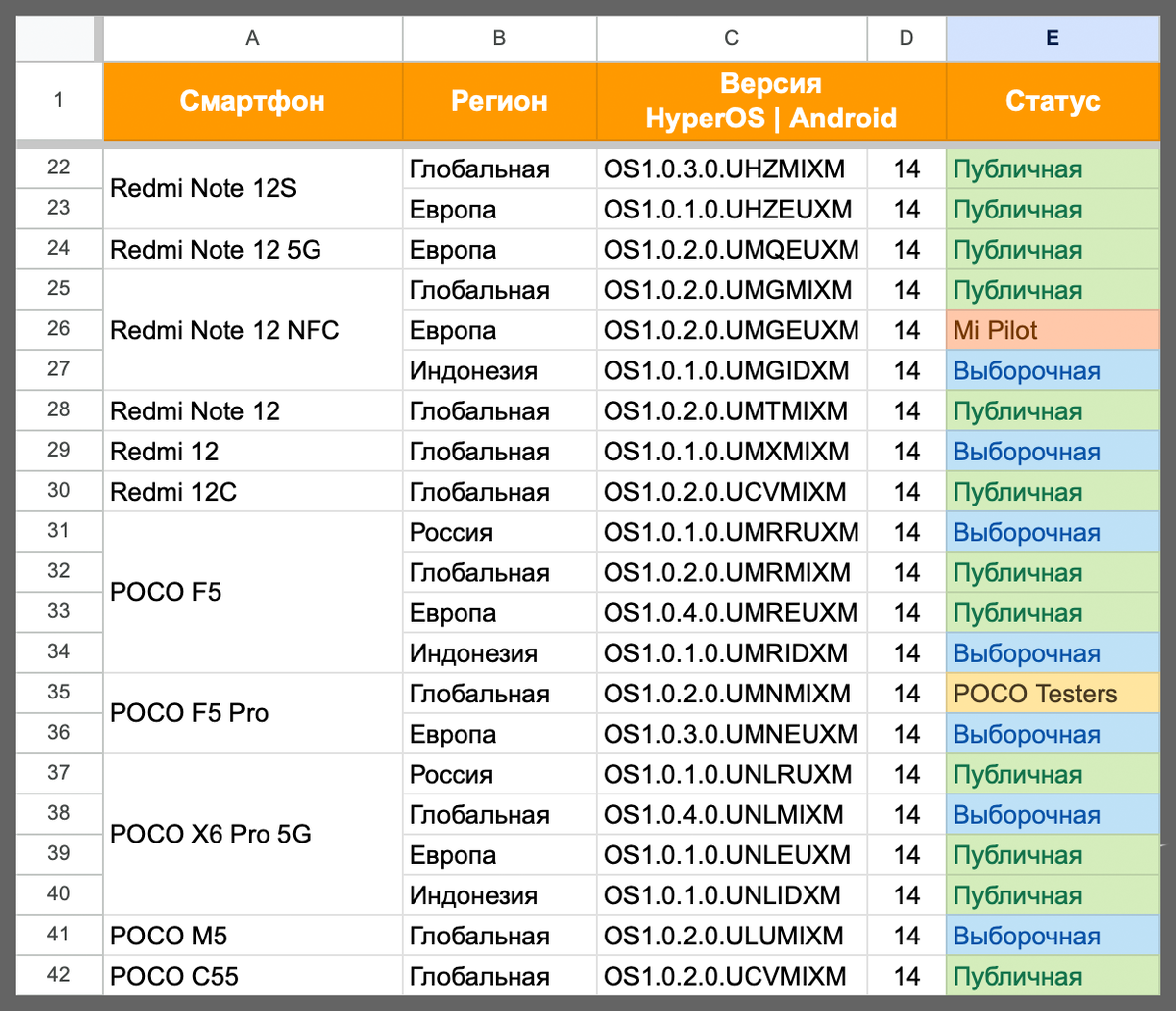This screenshot has width=1176, height=1011.
Task: Click Публичная status in row 30
Action: pyautogui.click(x=1053, y=492)
